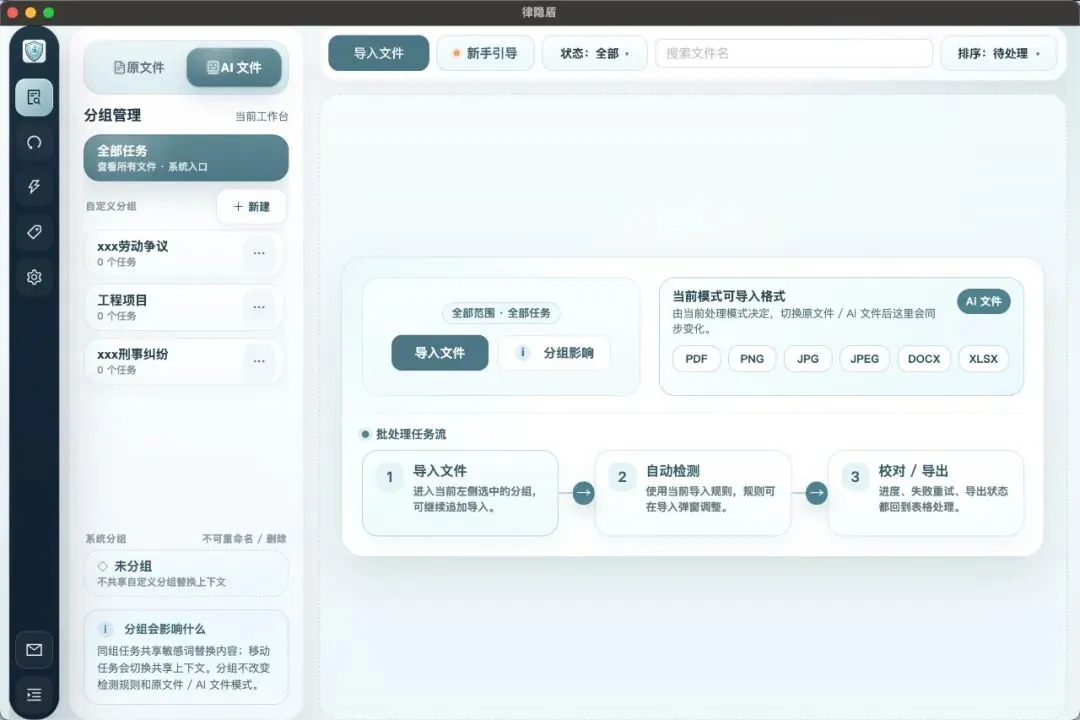
Task: Click the 当前模式可导入格式 heading
Action: click(x=729, y=296)
